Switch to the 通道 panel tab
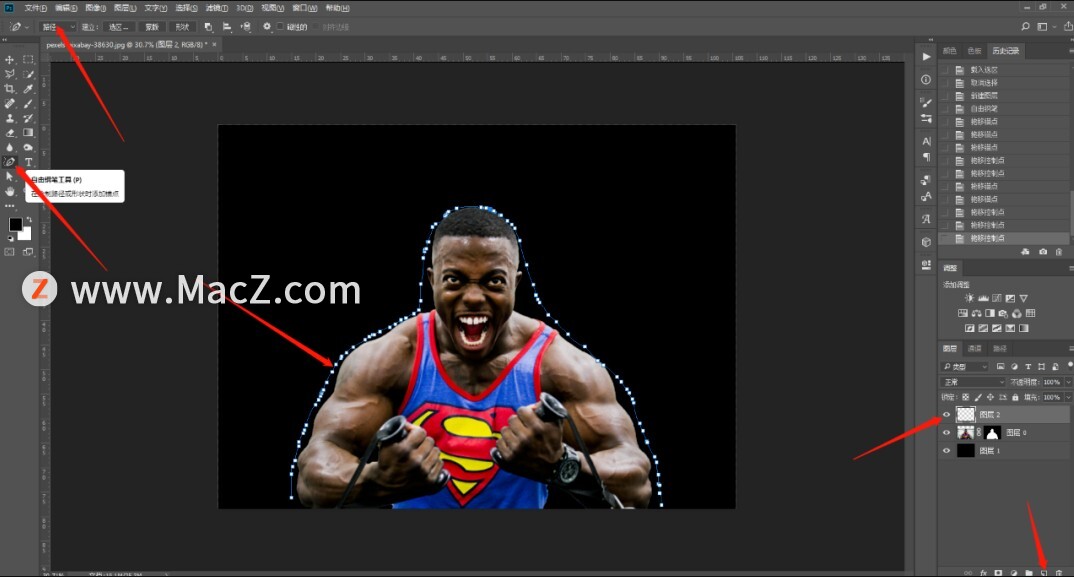Screen dimensions: 1074x577 (x=975, y=349)
